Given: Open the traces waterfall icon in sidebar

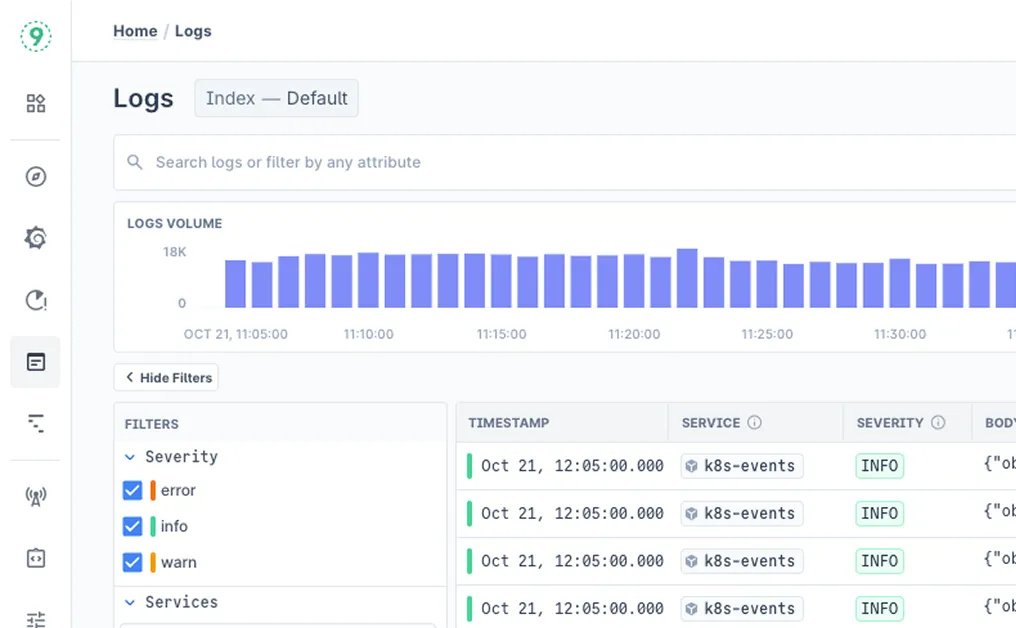Looking at the screenshot, I should click(x=36, y=423).
